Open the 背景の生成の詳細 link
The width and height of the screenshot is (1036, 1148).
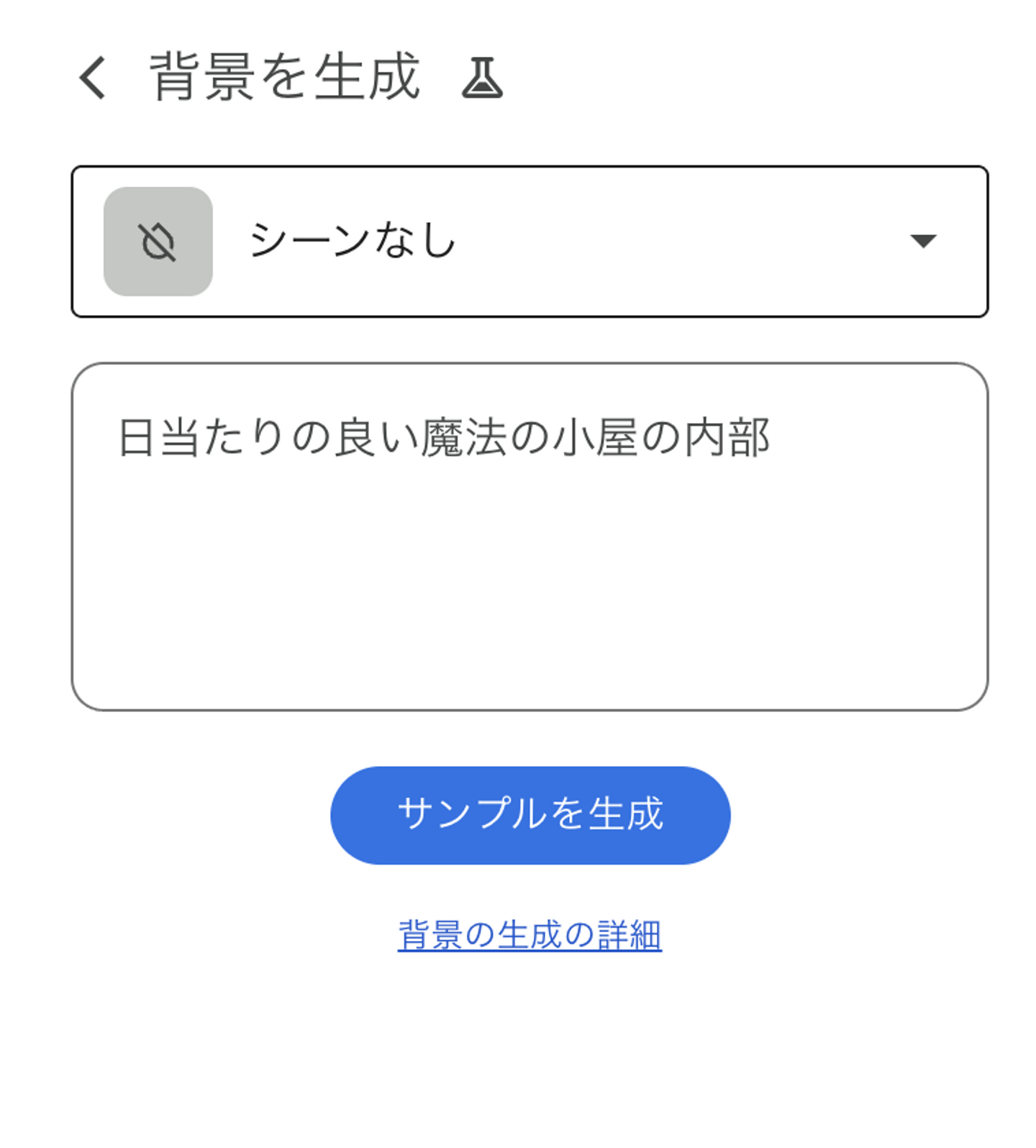click(530, 935)
